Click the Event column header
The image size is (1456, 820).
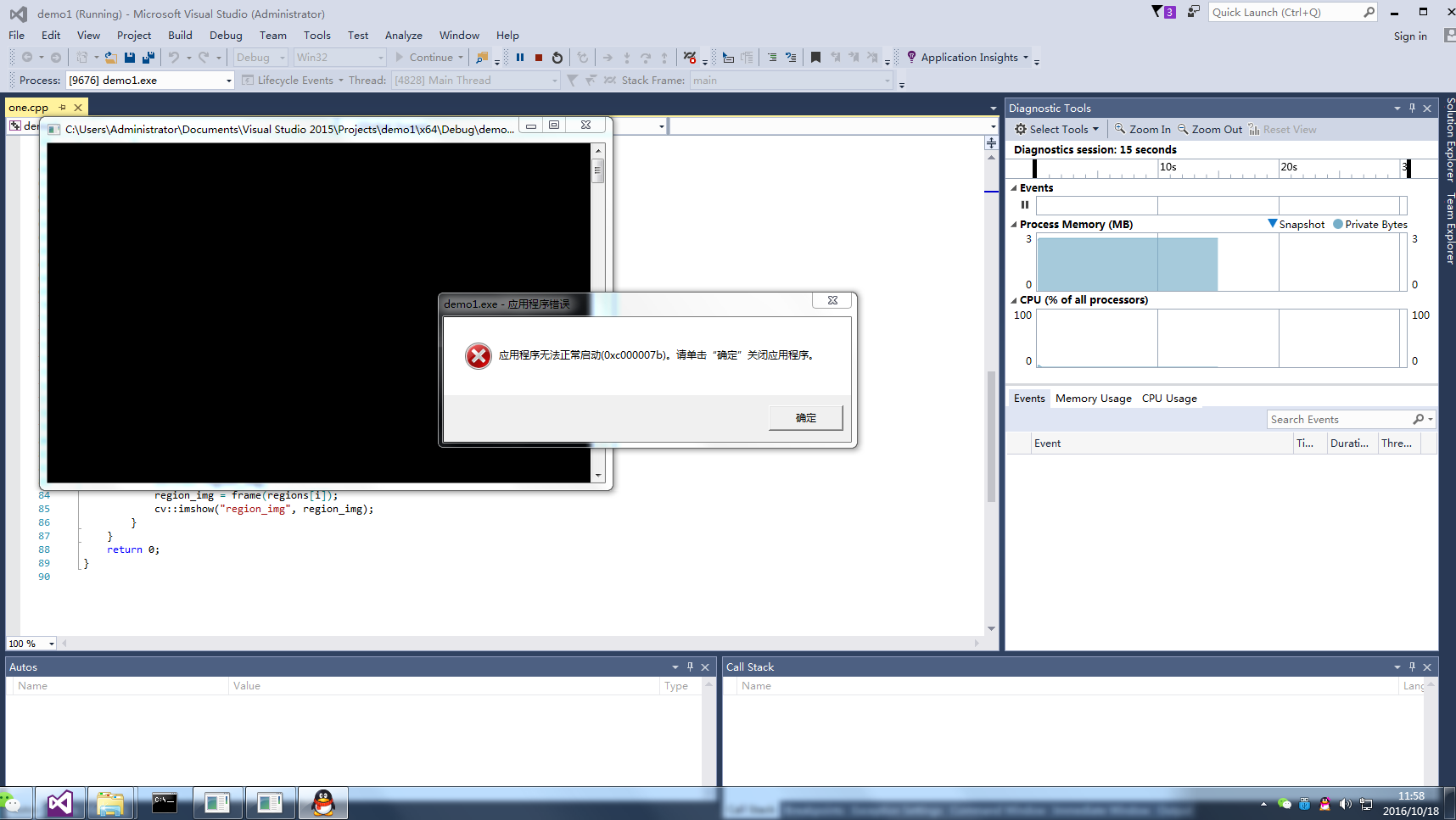(x=1161, y=443)
